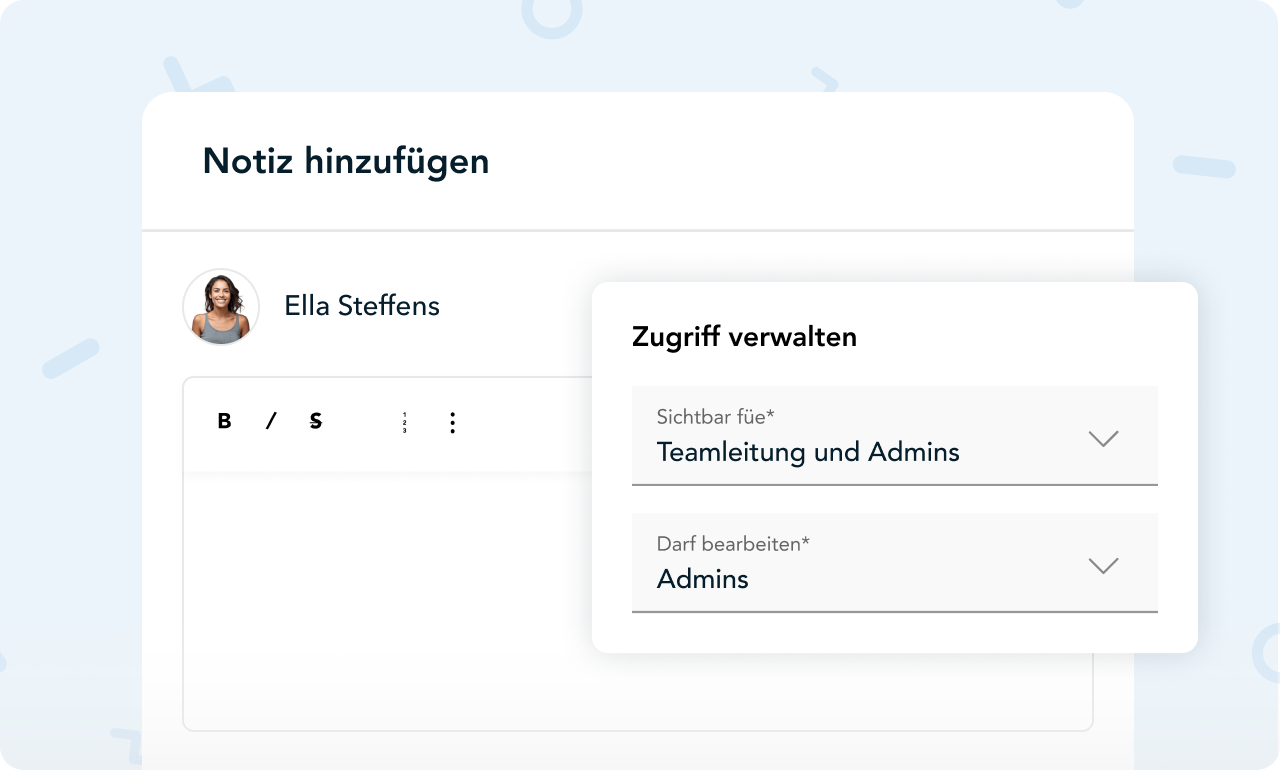The width and height of the screenshot is (1280, 770).
Task: Enable strikethrough text formatting
Action: click(316, 422)
